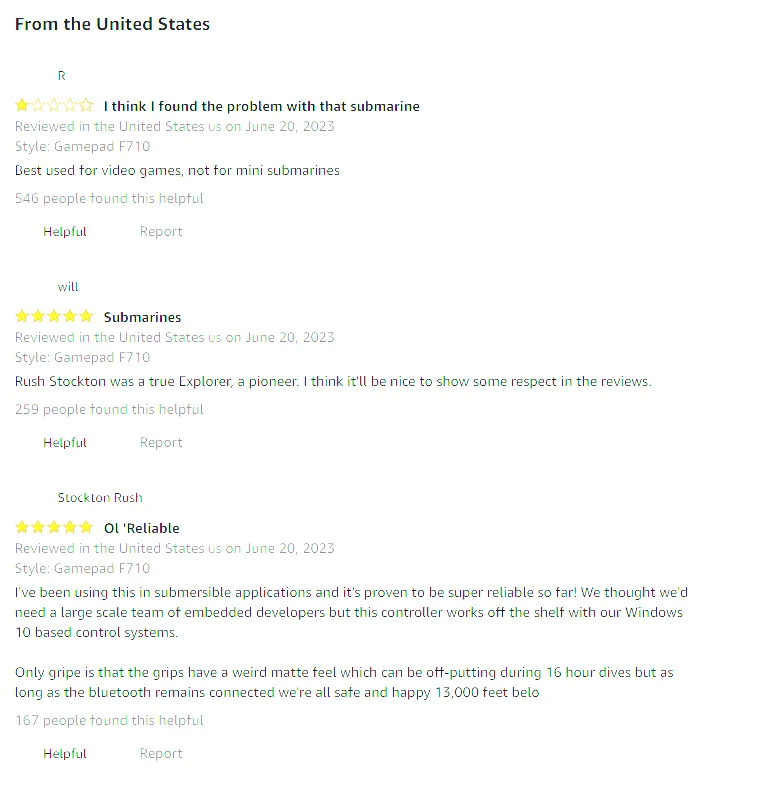The height and width of the screenshot is (786, 768).
Task: Open Stockton Rush reviewer profile
Action: (x=100, y=498)
